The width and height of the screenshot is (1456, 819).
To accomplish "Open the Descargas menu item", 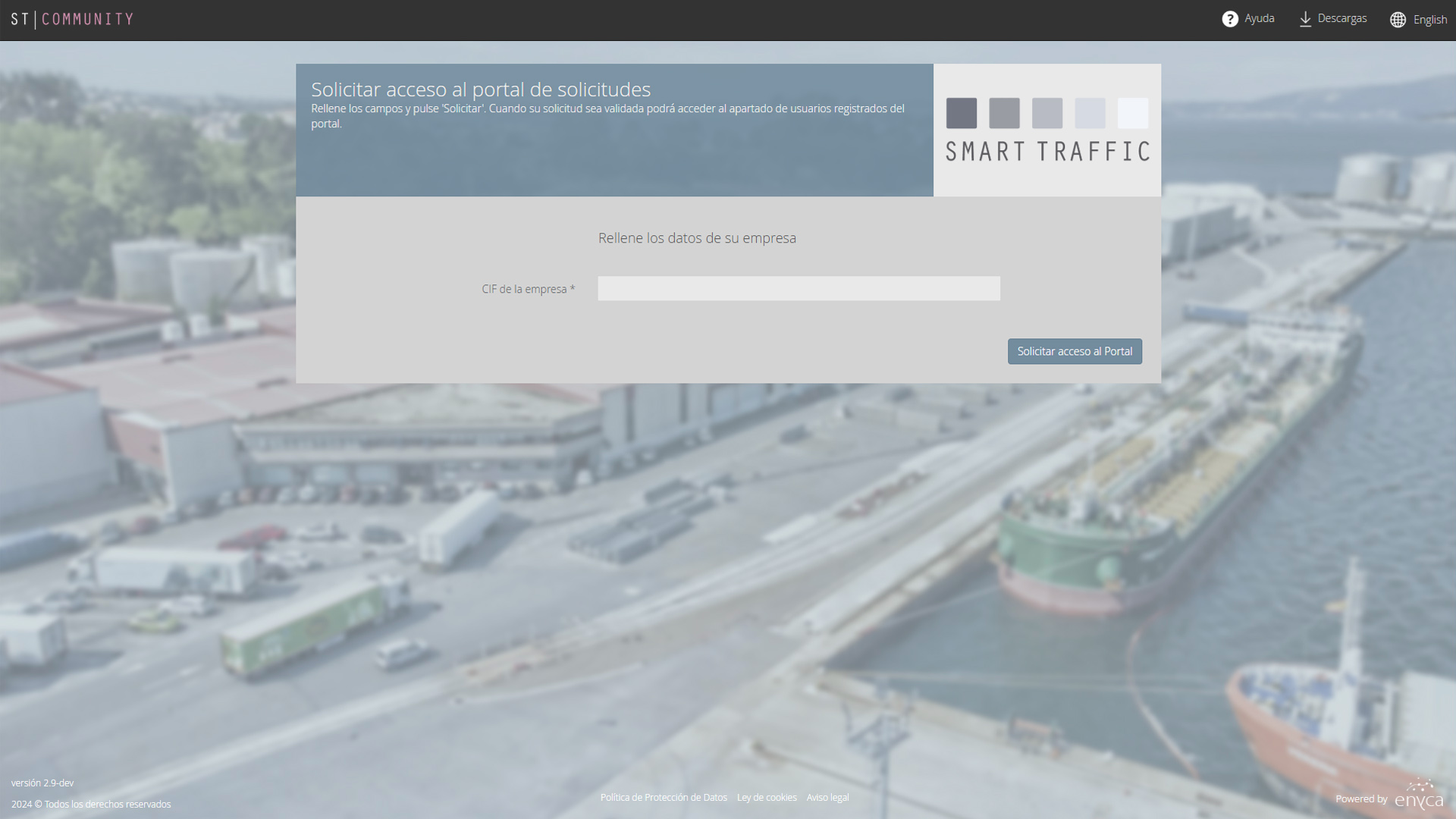I will [1342, 18].
